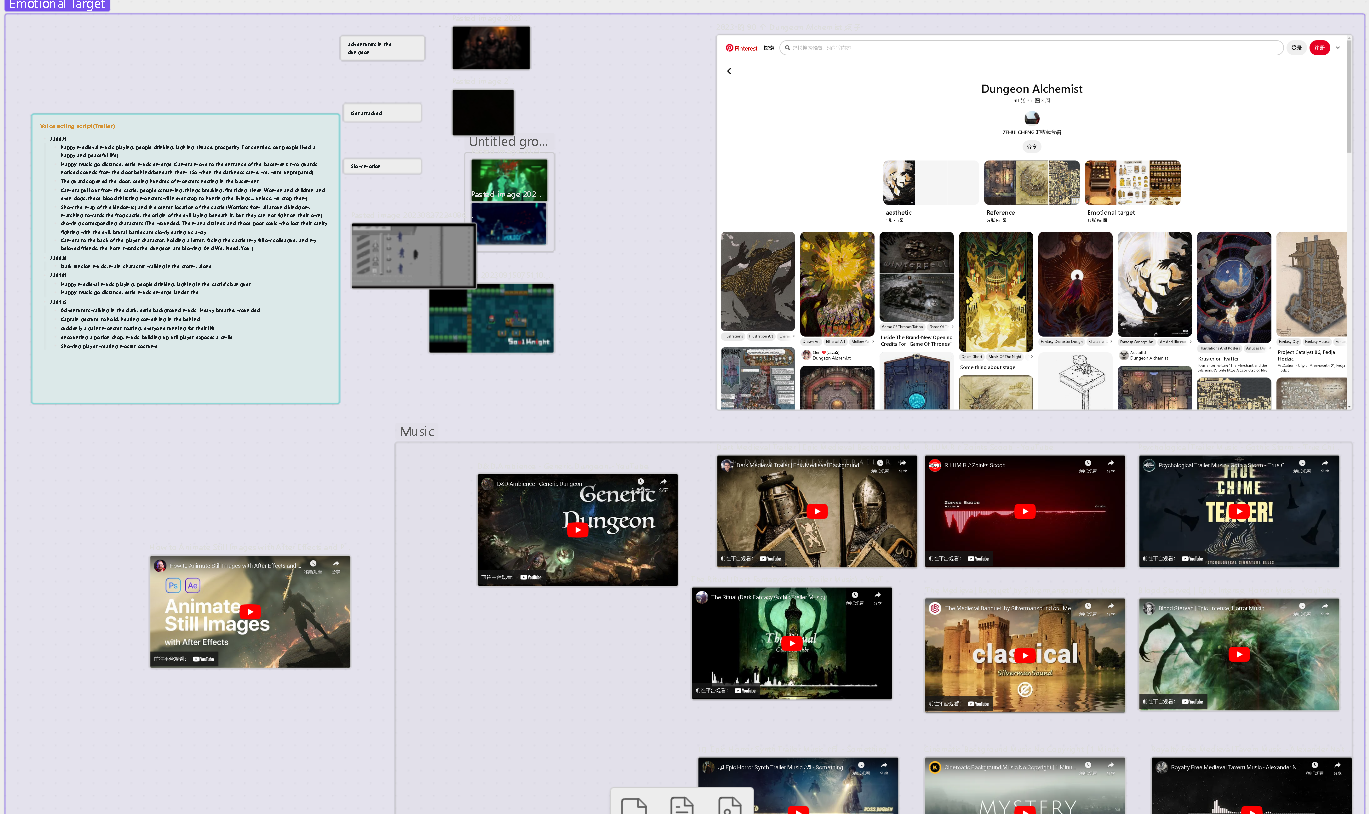Open the aesthetic board section
Screen dimensions: 1369x814
pos(930,183)
